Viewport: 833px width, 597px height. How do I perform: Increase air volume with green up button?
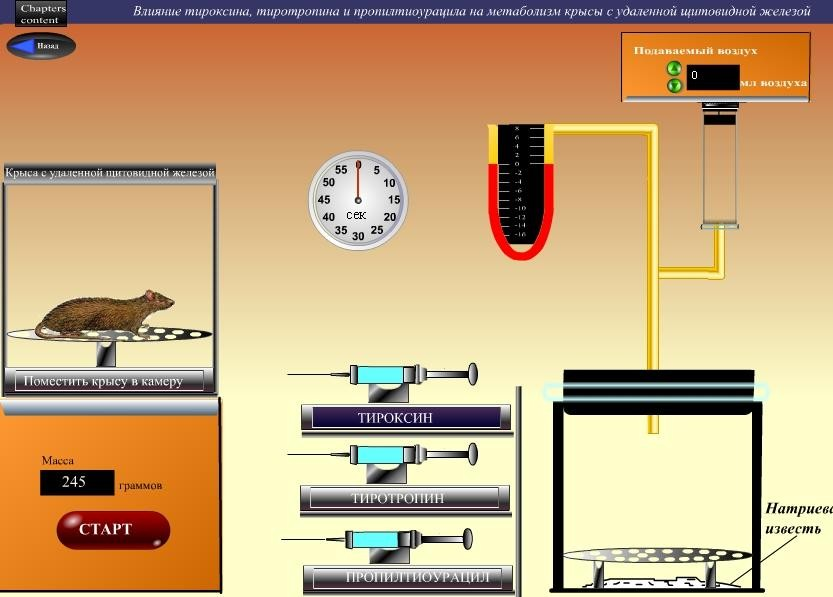click(674, 70)
